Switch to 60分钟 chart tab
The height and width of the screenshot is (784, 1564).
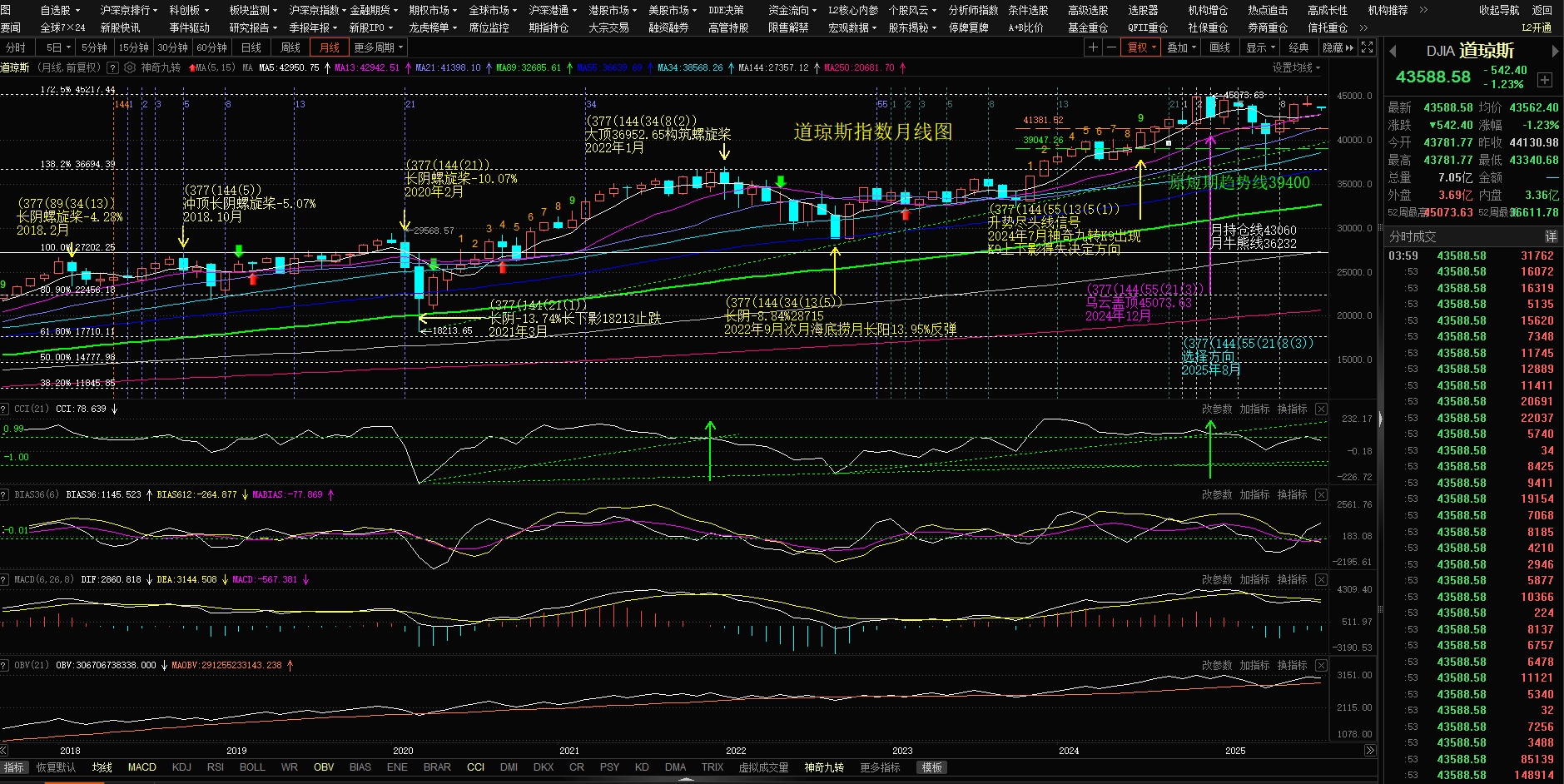click(212, 47)
